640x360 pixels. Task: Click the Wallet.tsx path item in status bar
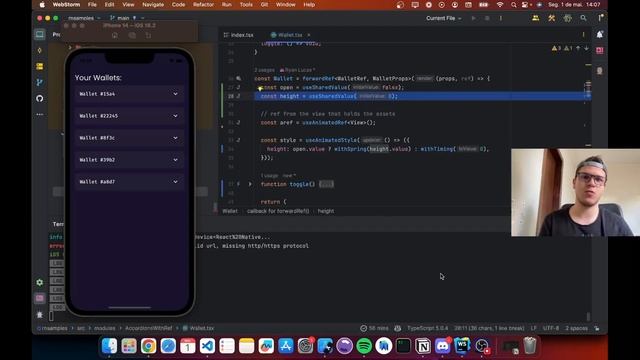point(198,328)
